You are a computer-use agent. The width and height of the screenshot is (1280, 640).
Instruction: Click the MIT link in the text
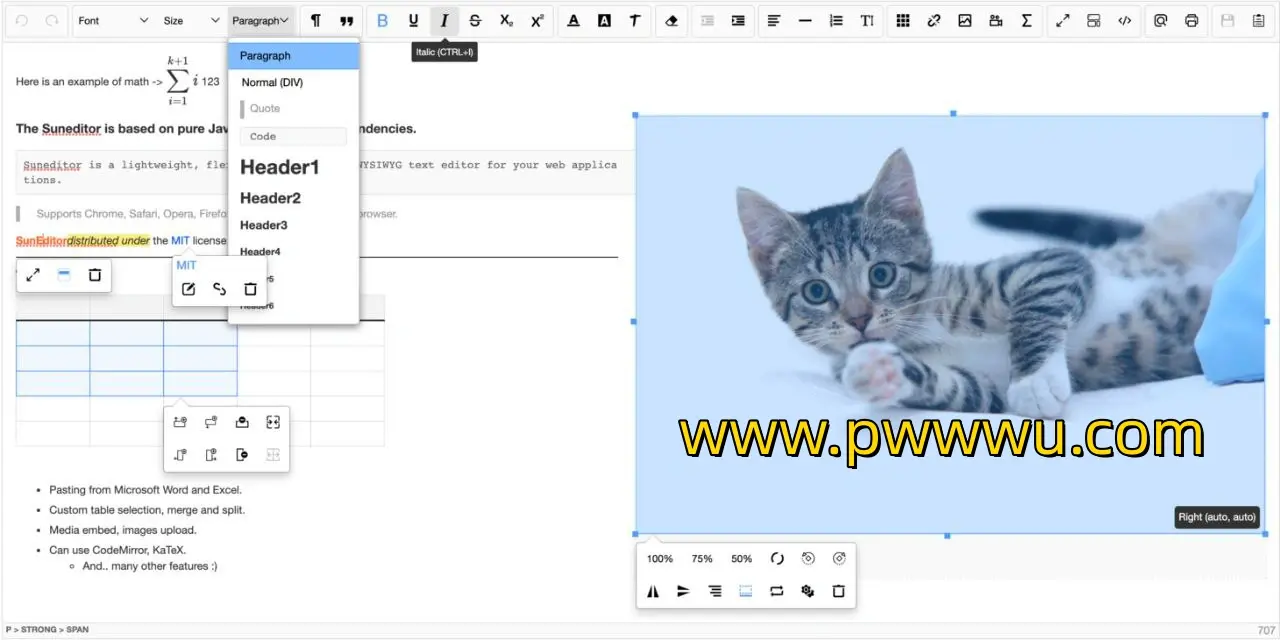[x=180, y=241]
